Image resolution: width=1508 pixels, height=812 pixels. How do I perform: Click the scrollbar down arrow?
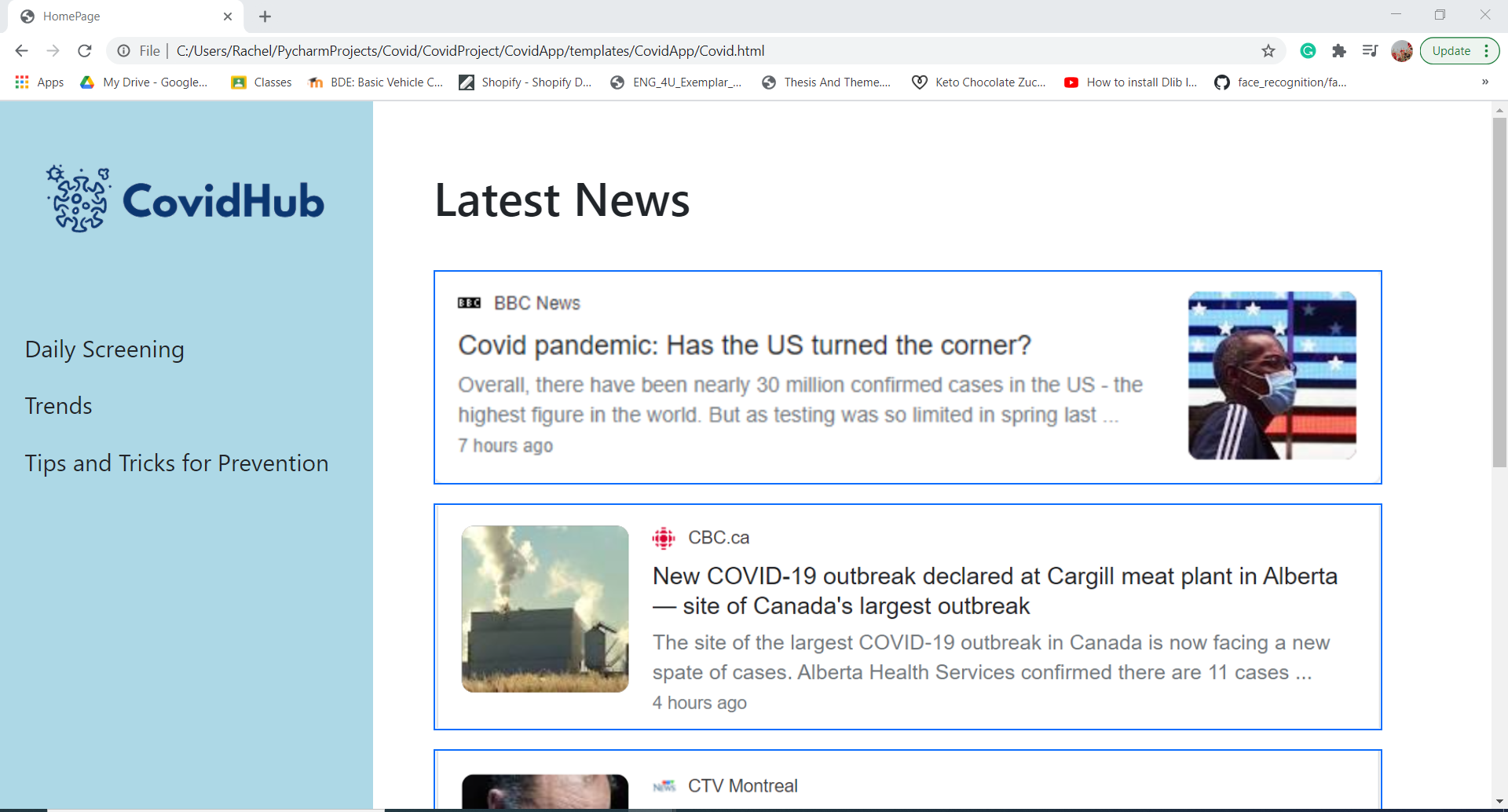point(1499,802)
